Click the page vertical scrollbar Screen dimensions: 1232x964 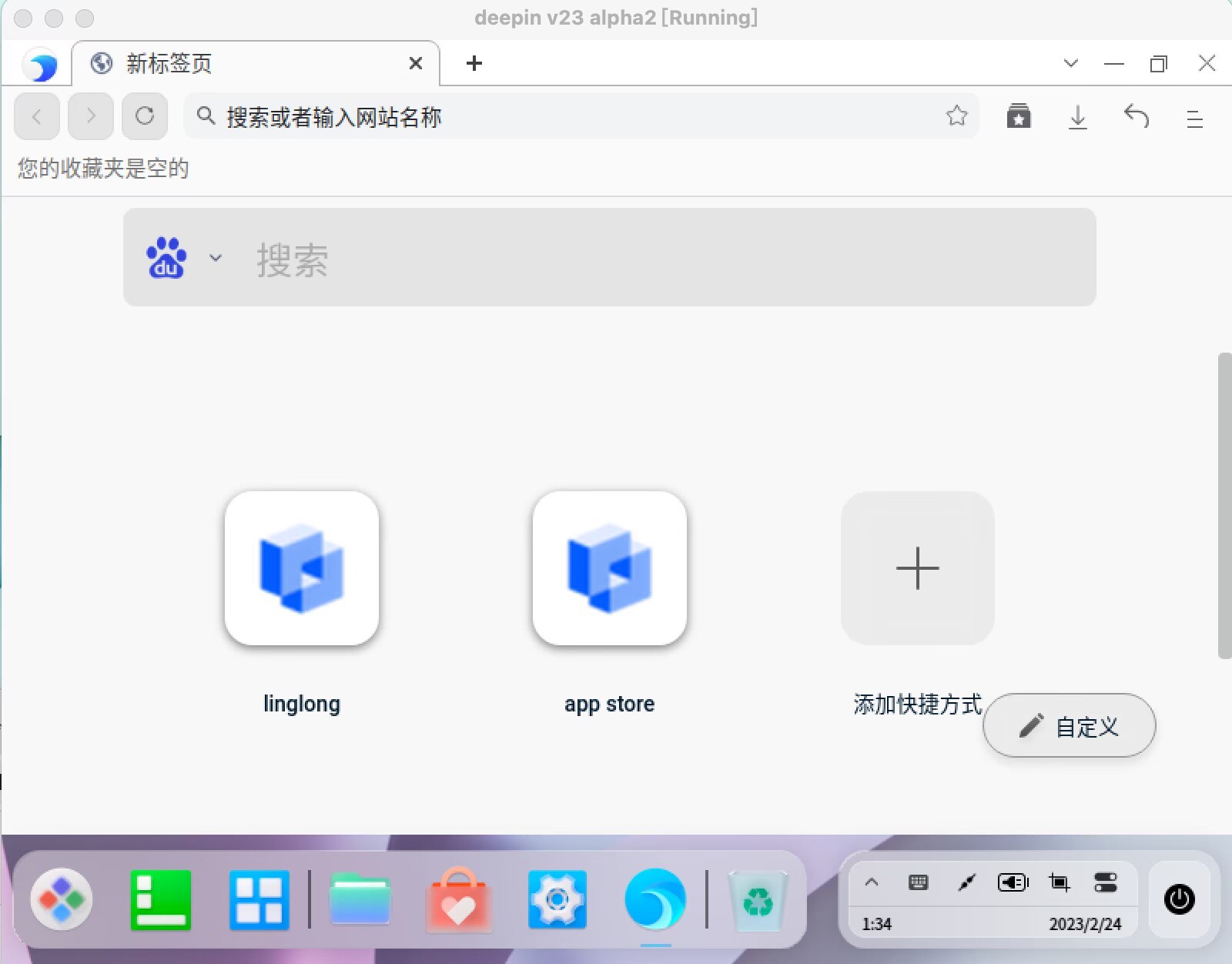1224,506
